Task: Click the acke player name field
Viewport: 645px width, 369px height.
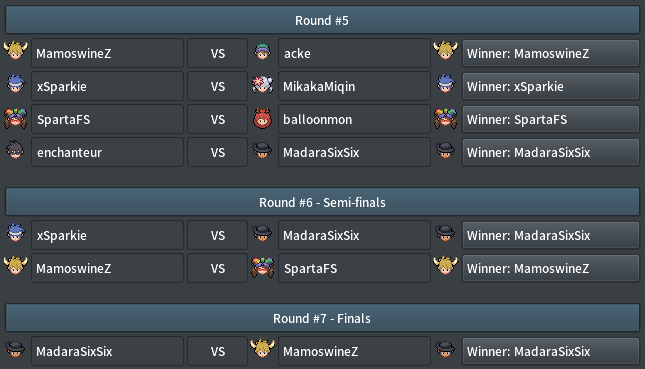Action: tap(355, 53)
